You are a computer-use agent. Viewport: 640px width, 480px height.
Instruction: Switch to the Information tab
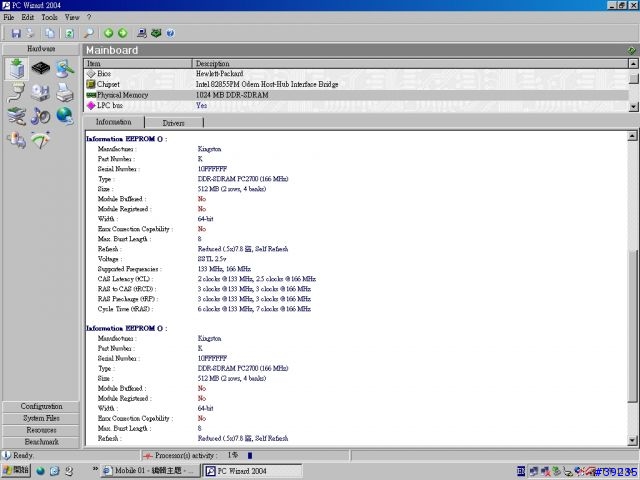tap(113, 122)
